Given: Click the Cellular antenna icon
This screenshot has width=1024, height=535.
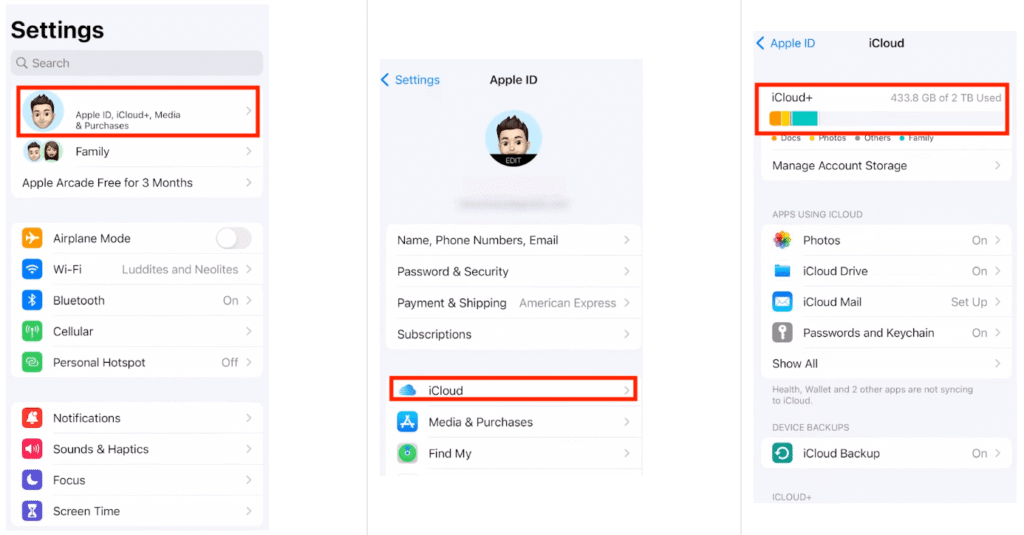Looking at the screenshot, I should click(32, 331).
